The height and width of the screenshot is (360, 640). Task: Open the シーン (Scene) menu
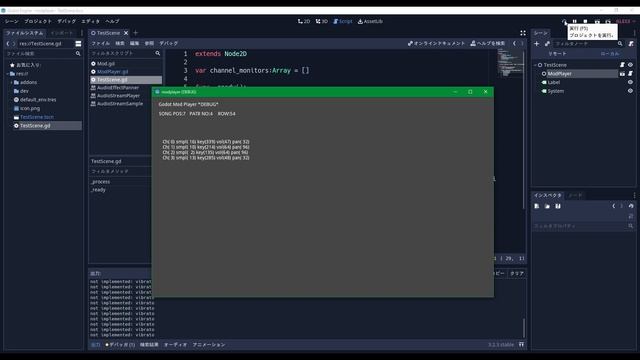pos(12,21)
